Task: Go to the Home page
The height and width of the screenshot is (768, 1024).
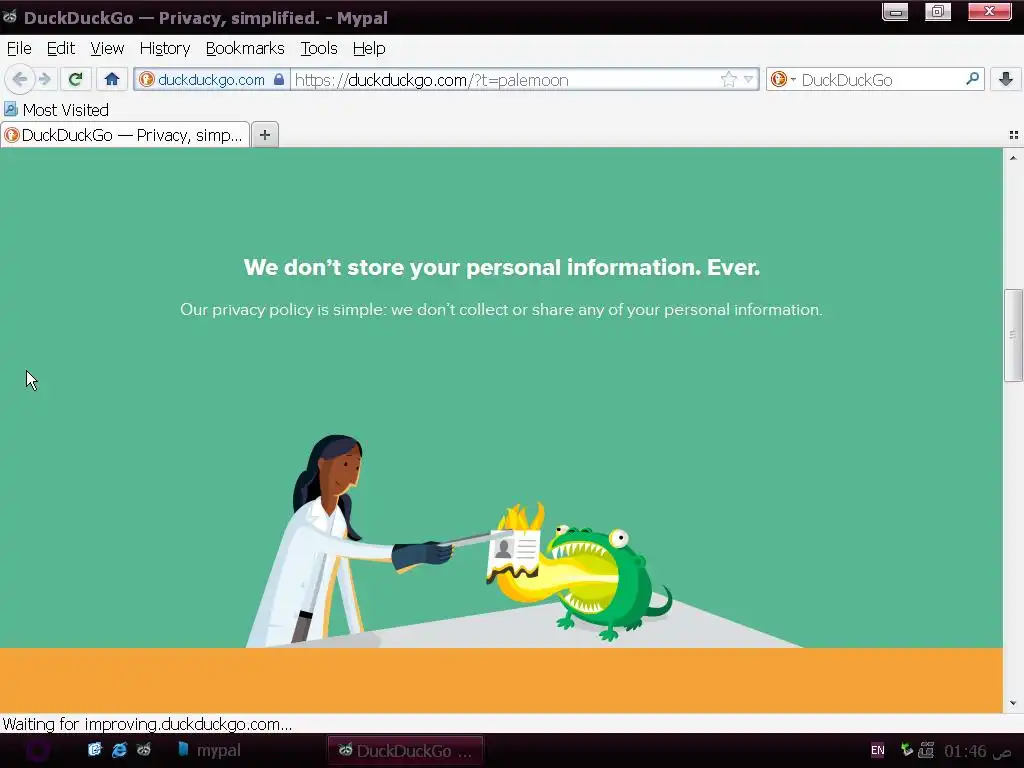Action: click(x=112, y=80)
